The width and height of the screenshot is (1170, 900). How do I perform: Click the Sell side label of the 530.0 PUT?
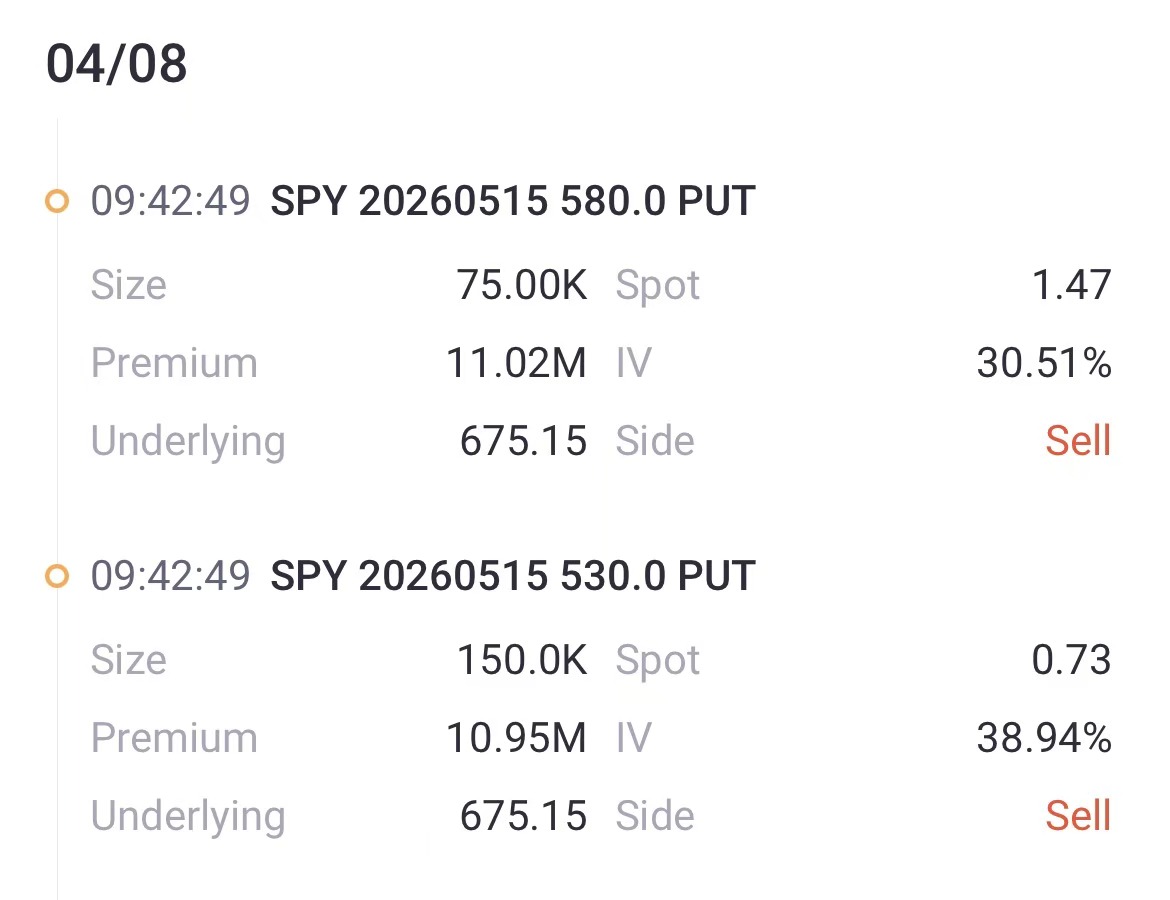(x=1078, y=816)
